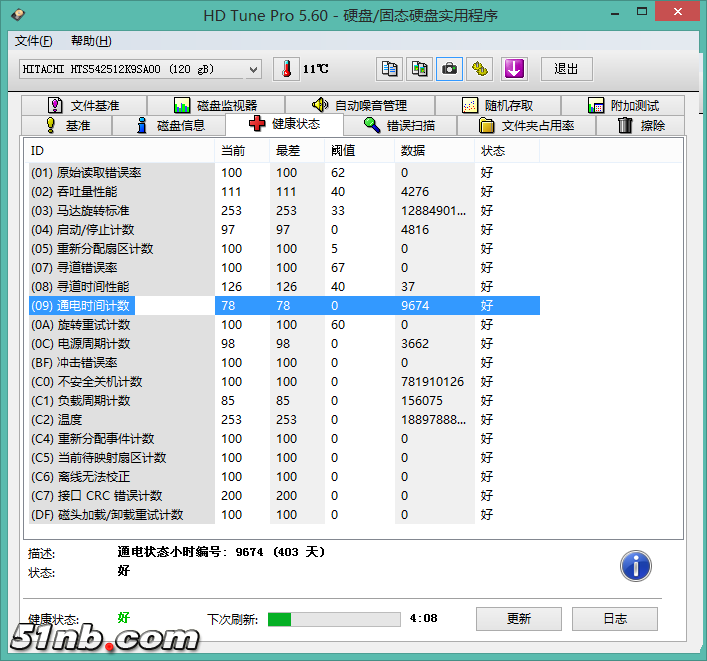707x661 pixels.
Task: Click the blue info icon
Action: coord(635,566)
